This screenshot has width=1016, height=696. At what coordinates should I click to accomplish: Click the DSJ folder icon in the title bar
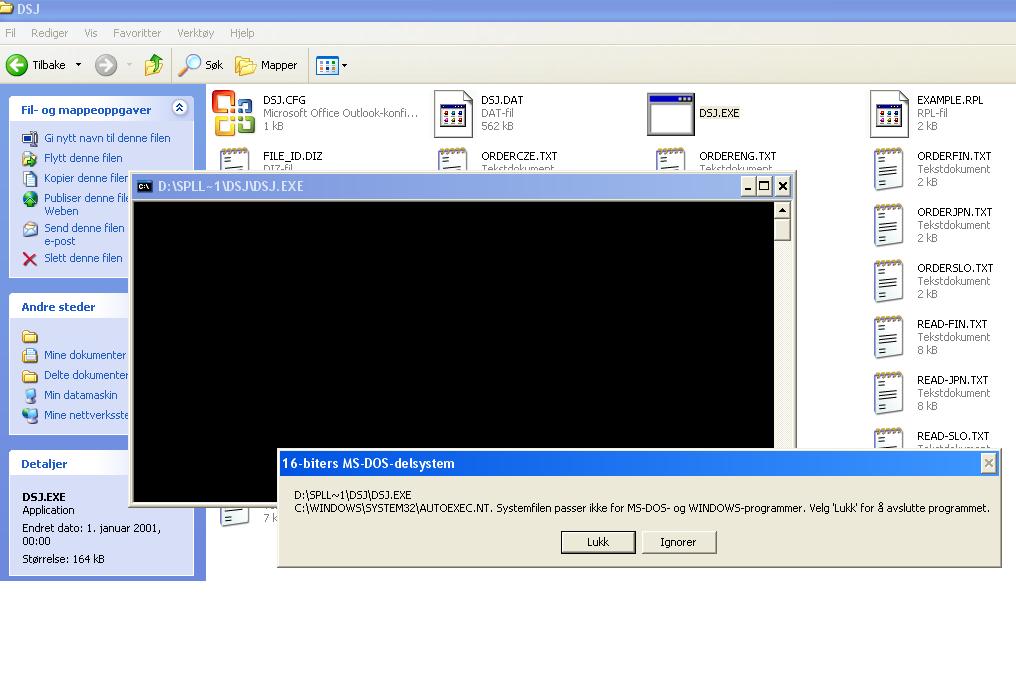(6, 8)
